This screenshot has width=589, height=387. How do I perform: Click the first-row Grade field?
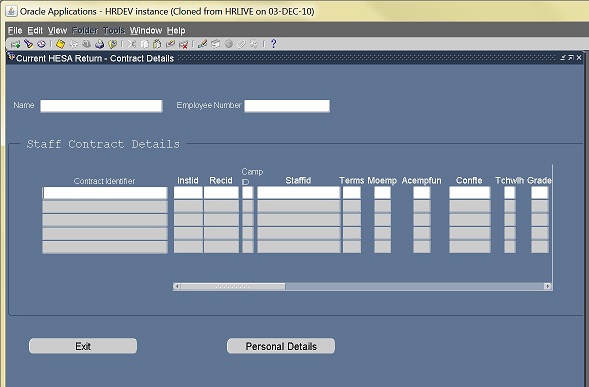[x=540, y=193]
